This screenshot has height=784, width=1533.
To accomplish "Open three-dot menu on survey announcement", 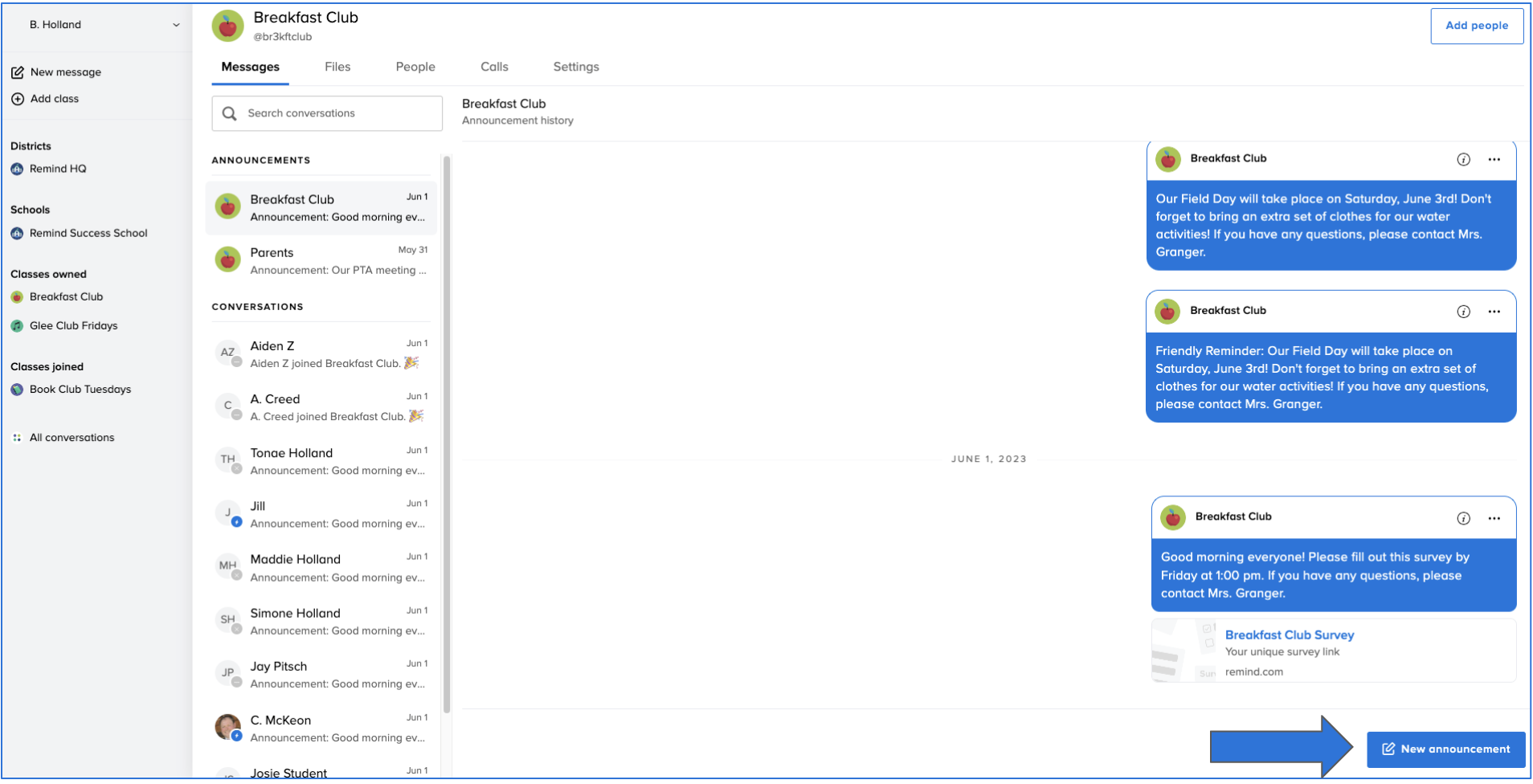I will [1494, 518].
